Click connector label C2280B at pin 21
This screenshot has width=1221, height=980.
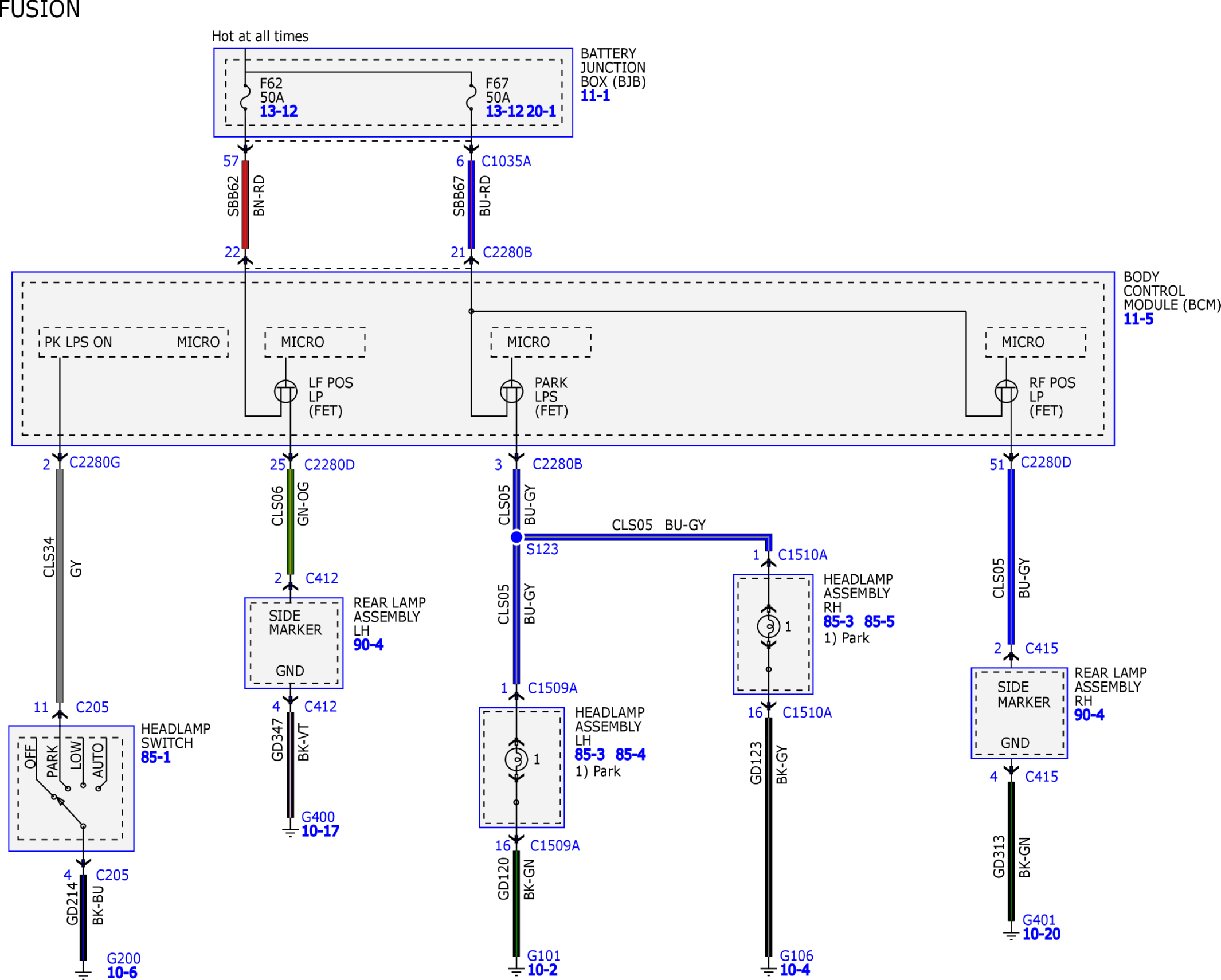[x=507, y=253]
